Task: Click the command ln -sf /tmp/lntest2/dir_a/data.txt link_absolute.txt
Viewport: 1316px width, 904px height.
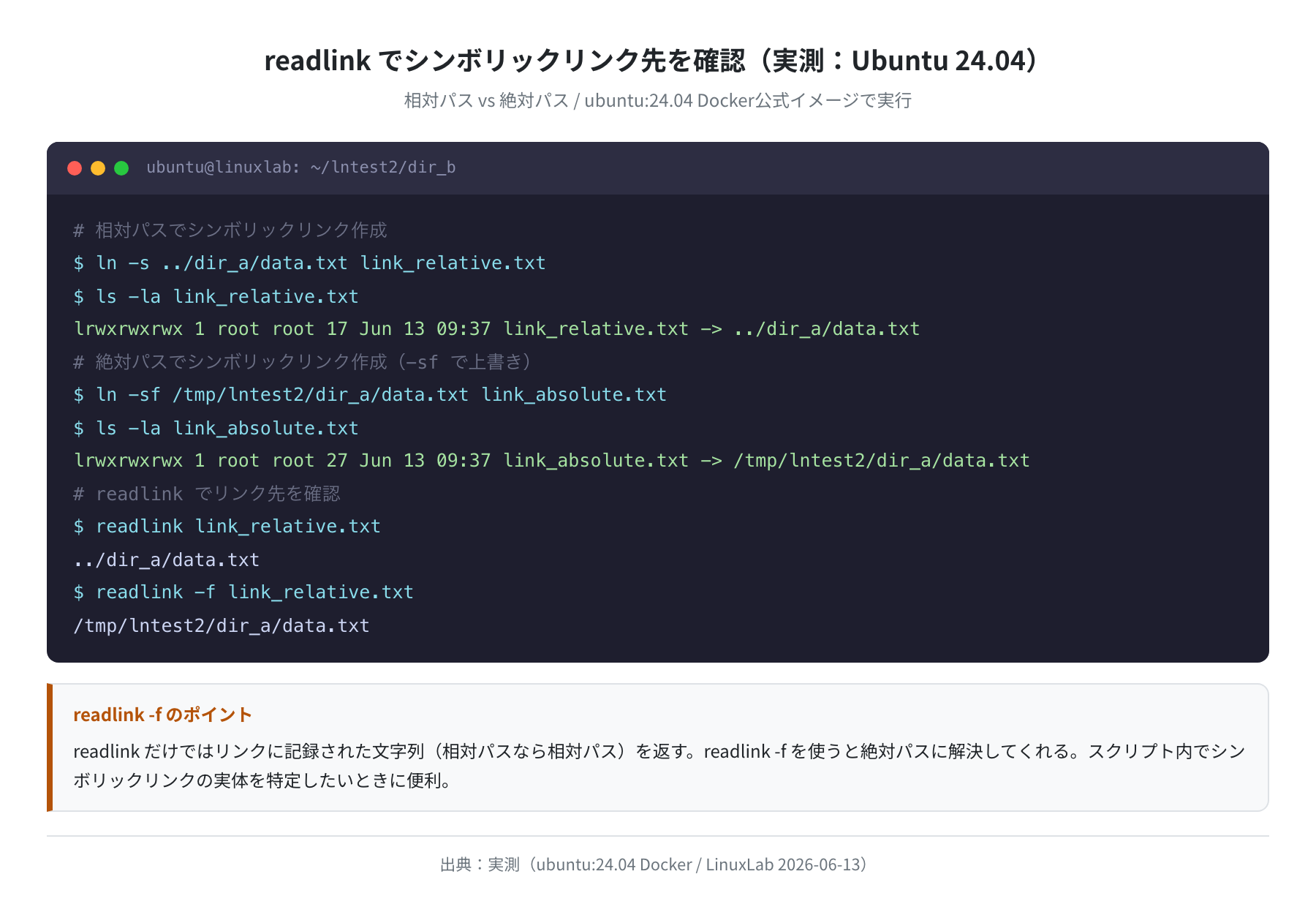Action: (x=370, y=395)
